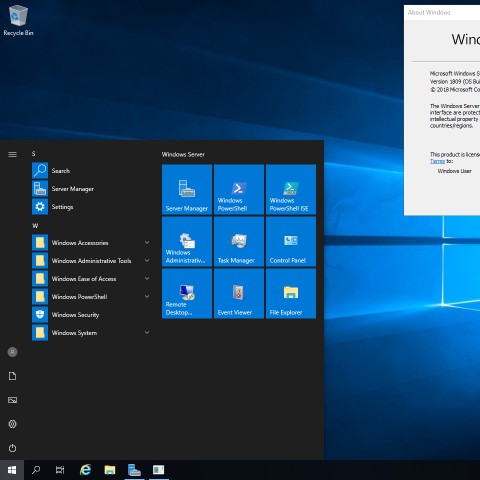Click the S letter section header
The image size is (480, 480).
click(x=33, y=154)
